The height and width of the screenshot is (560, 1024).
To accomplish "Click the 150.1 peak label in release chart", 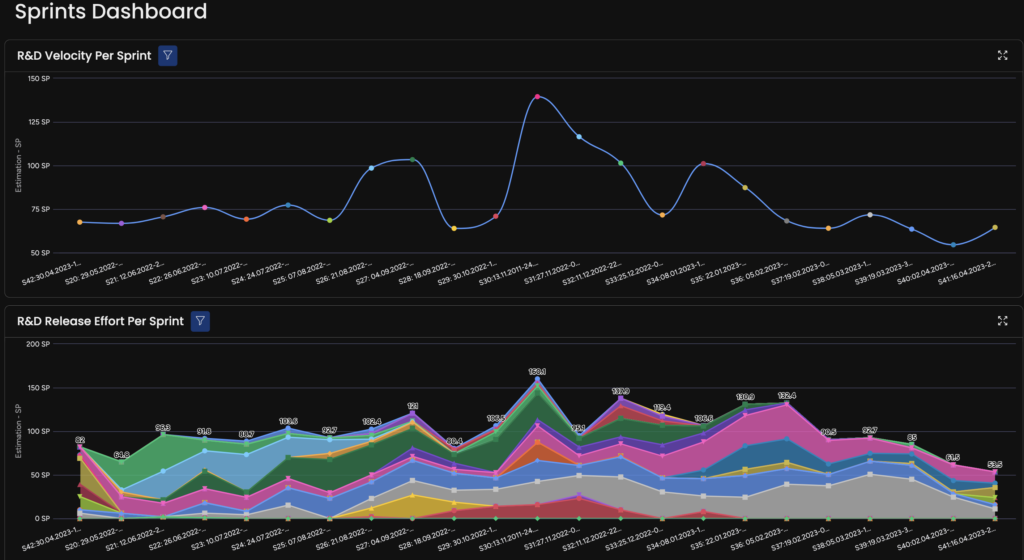I will pyautogui.click(x=537, y=371).
